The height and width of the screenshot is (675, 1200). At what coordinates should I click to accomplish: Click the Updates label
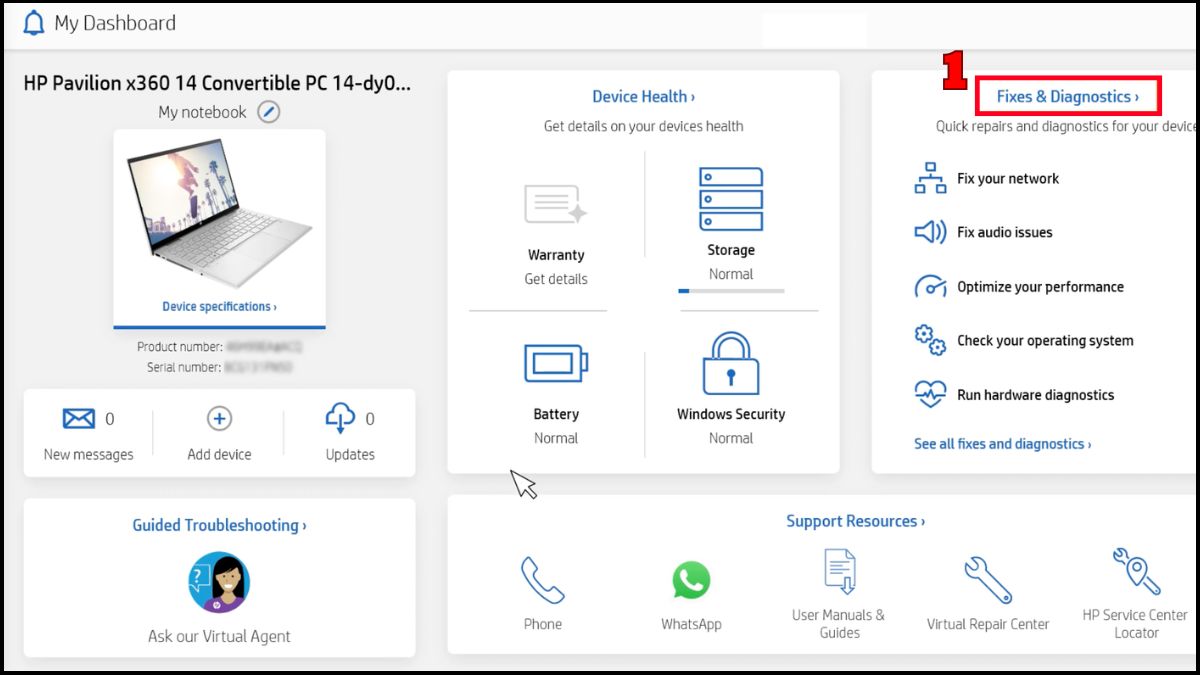[350, 454]
